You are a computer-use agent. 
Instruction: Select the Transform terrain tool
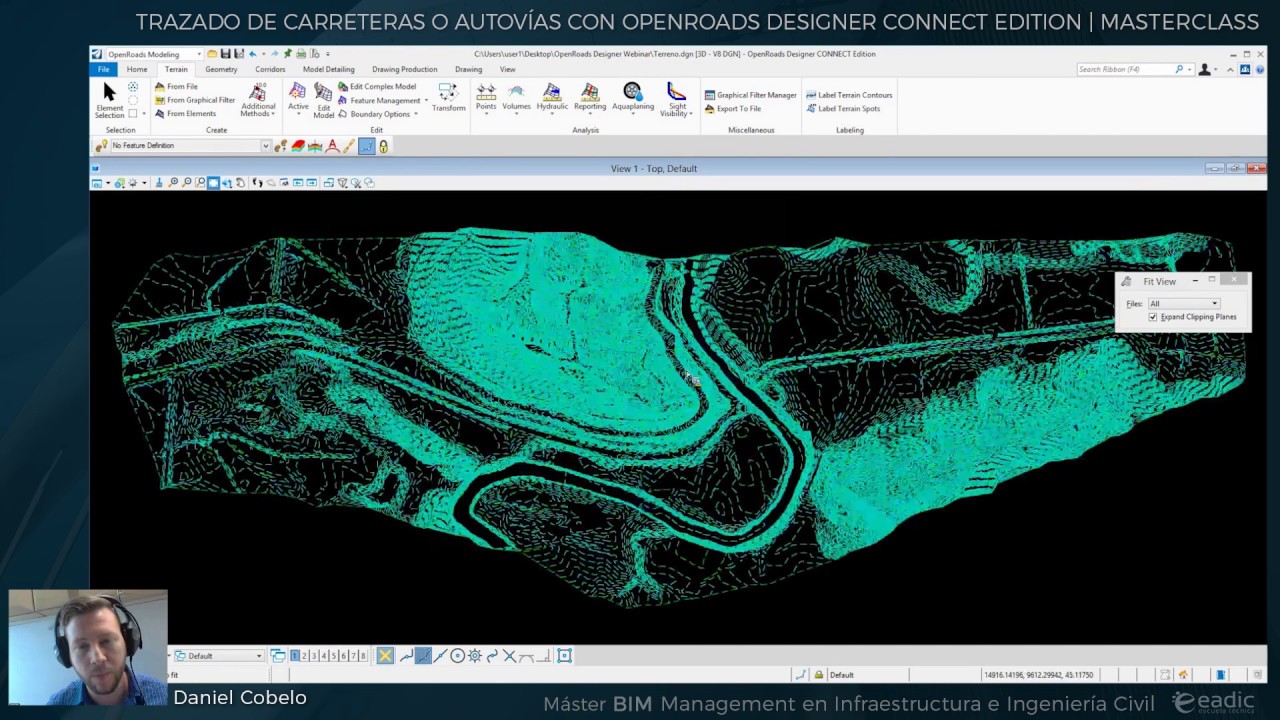[448, 97]
